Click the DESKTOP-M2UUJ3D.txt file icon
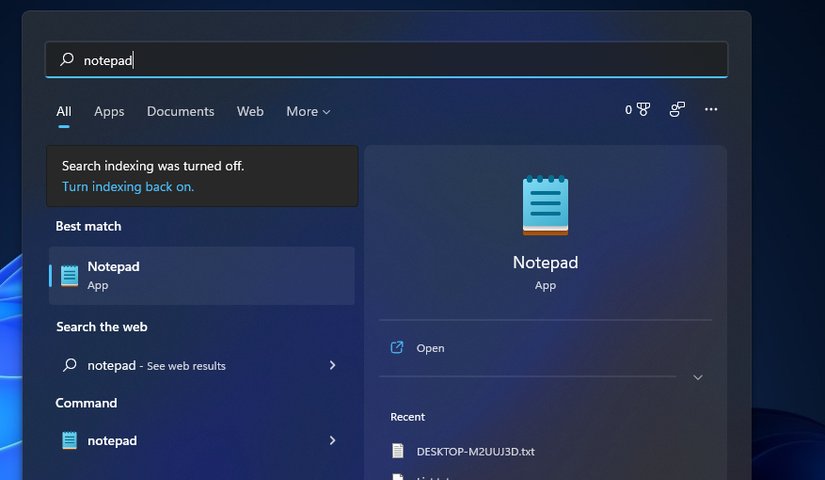Screen dimensions: 825x480 (x=398, y=451)
